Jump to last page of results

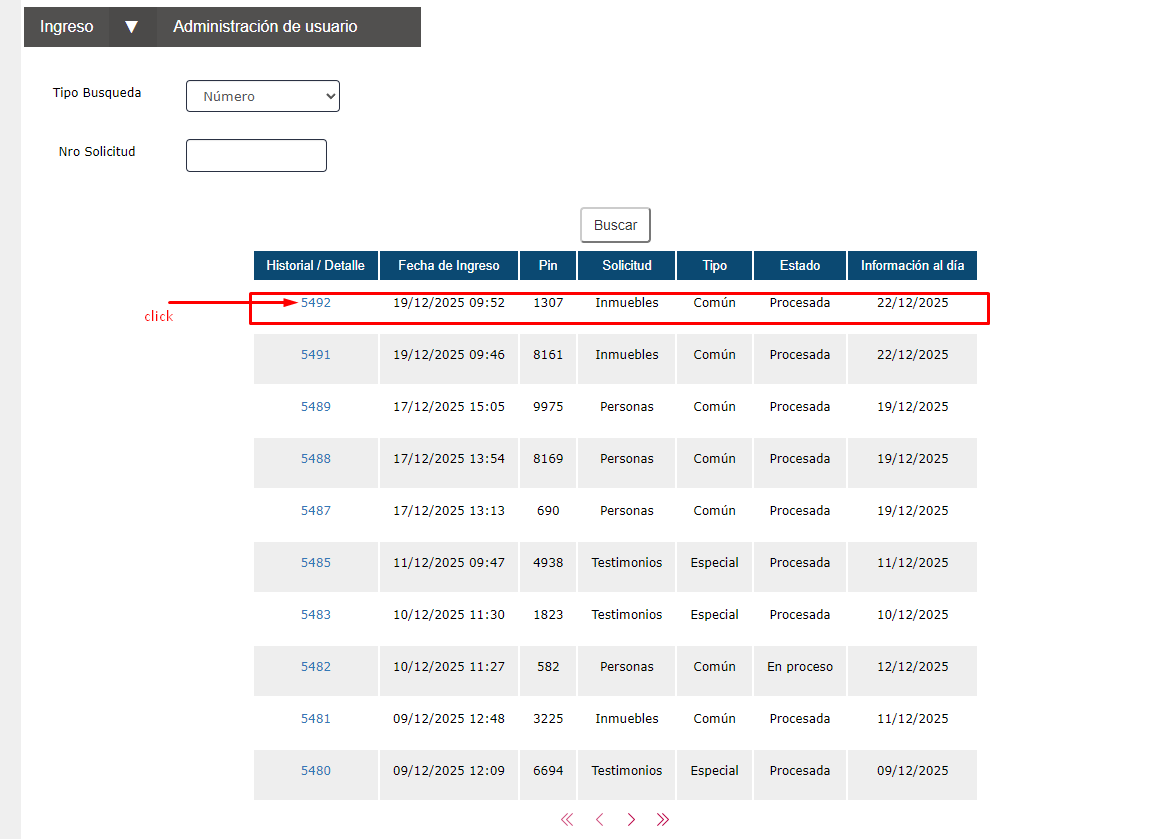click(663, 820)
